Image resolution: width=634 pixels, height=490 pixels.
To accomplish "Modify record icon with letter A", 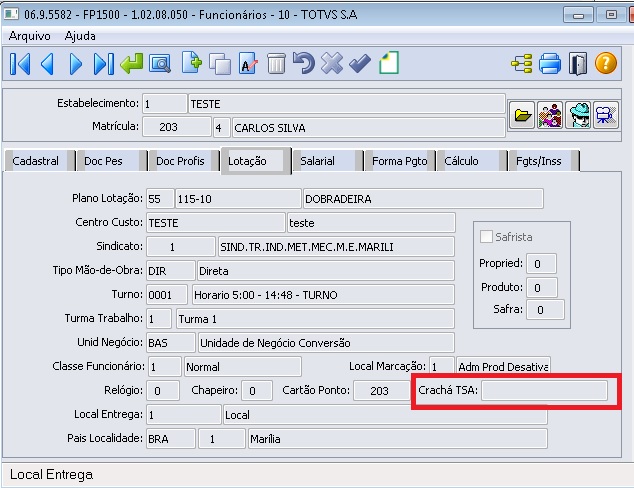I will (x=248, y=63).
